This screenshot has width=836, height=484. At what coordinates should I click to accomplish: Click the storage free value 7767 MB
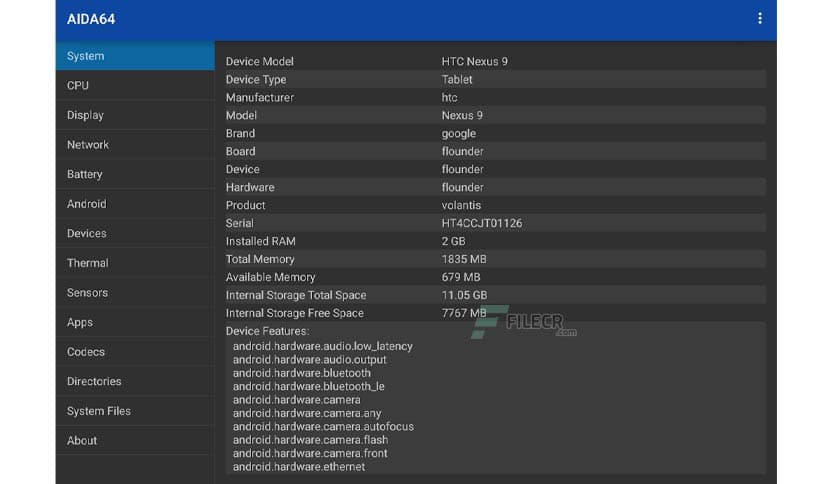point(464,313)
